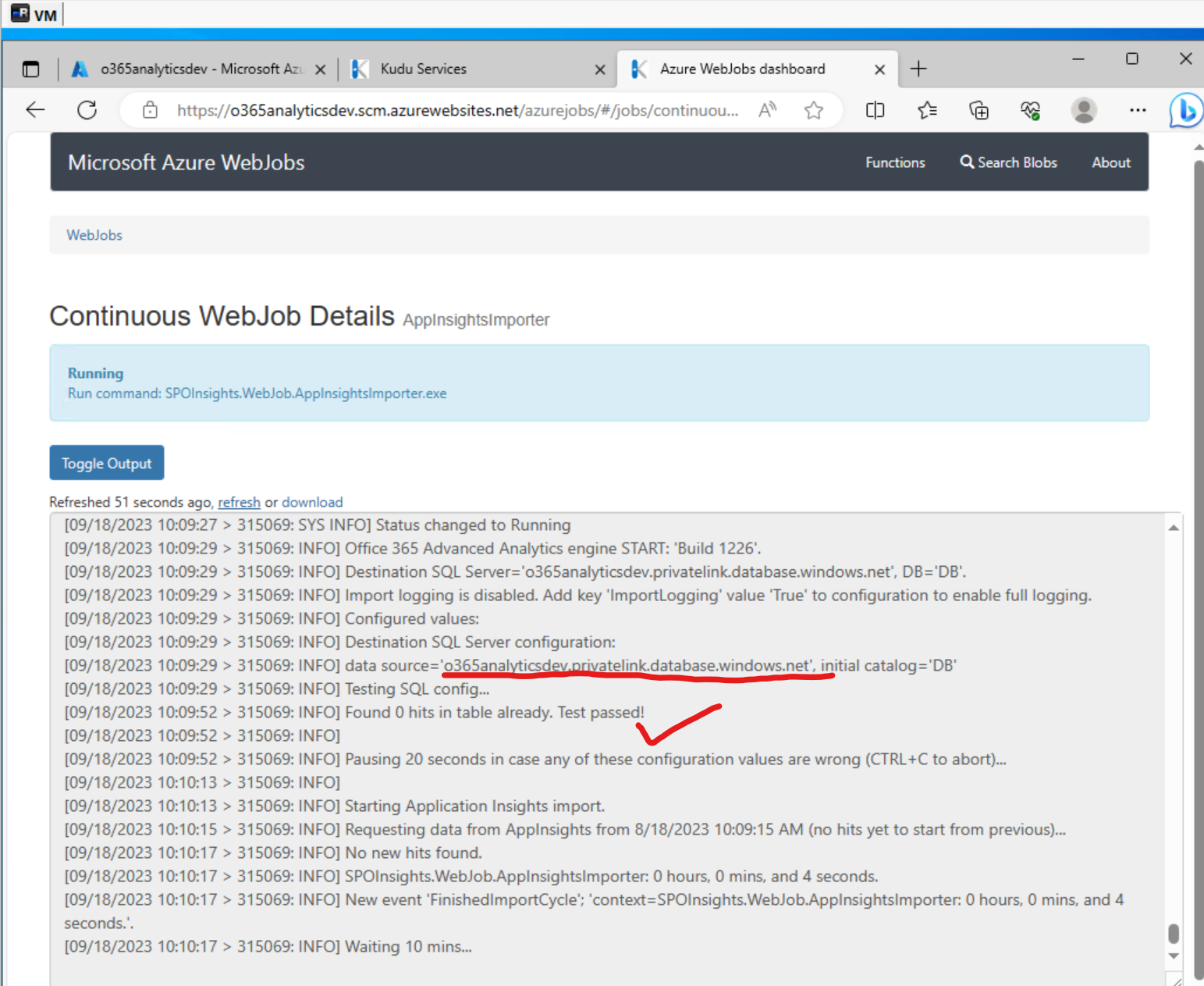Open the Functions navigation item
Image resolution: width=1204 pixels, height=986 pixels.
tap(895, 162)
